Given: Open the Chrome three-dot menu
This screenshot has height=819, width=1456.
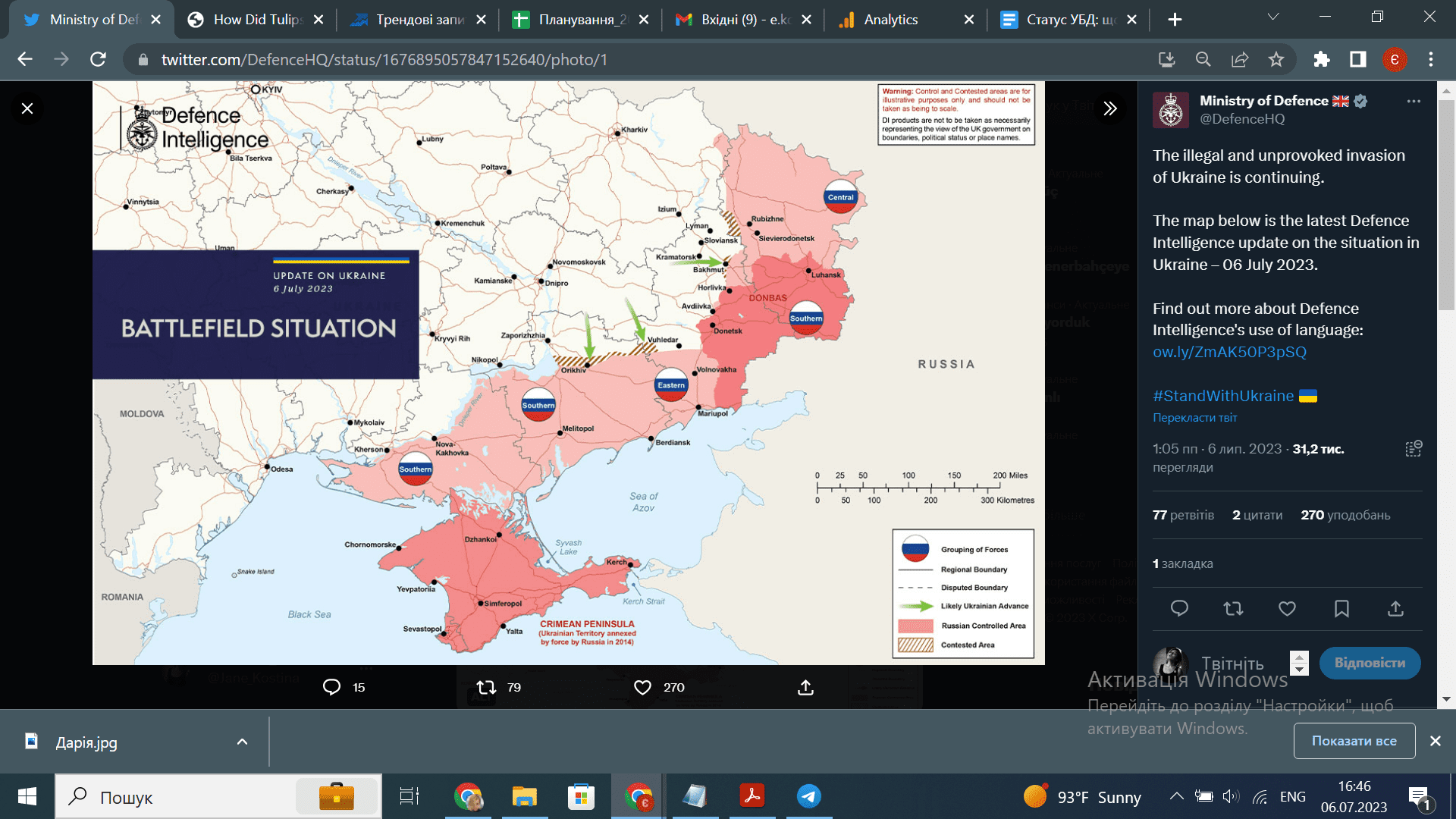Looking at the screenshot, I should pos(1431,59).
